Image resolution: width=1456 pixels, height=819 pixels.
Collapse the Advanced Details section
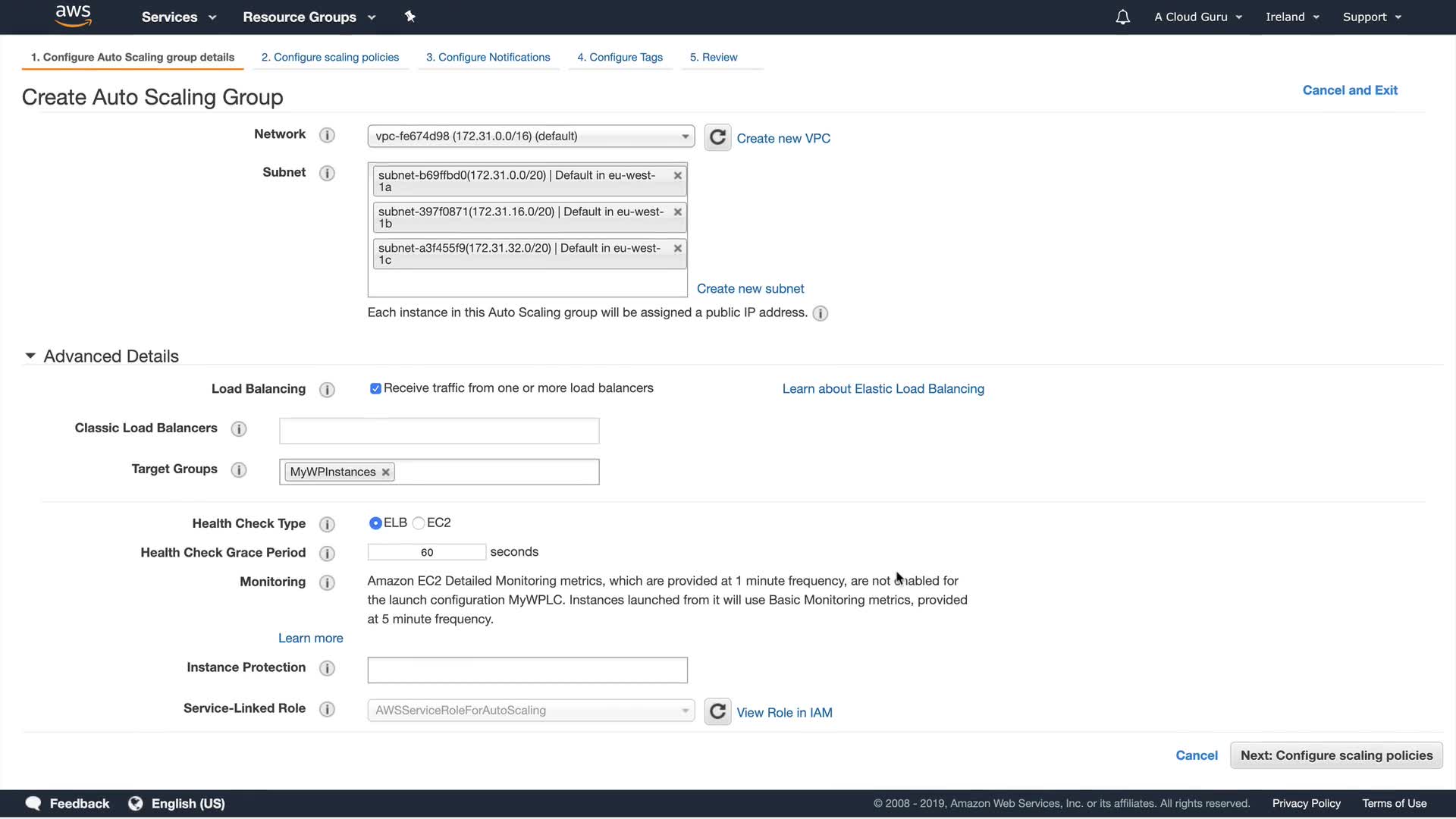point(30,356)
